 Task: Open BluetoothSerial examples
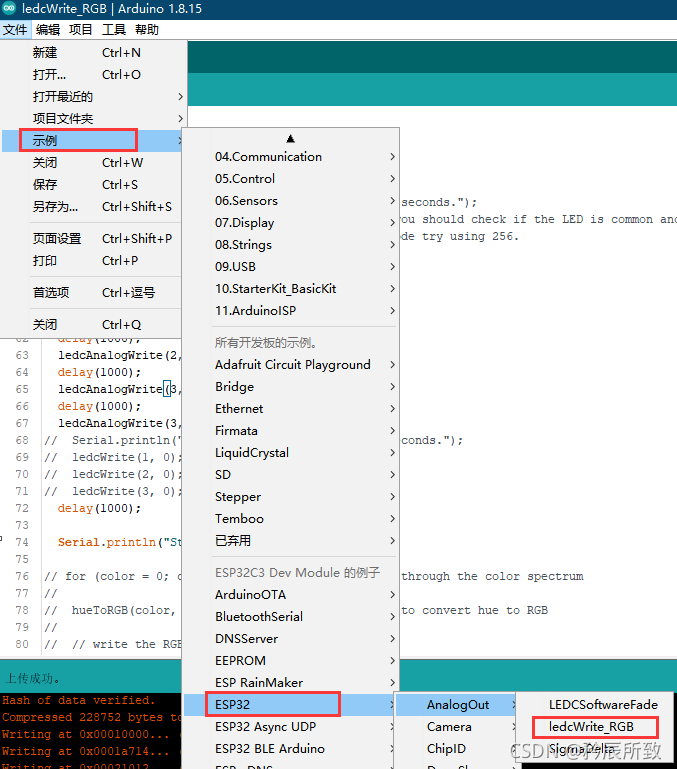point(290,617)
